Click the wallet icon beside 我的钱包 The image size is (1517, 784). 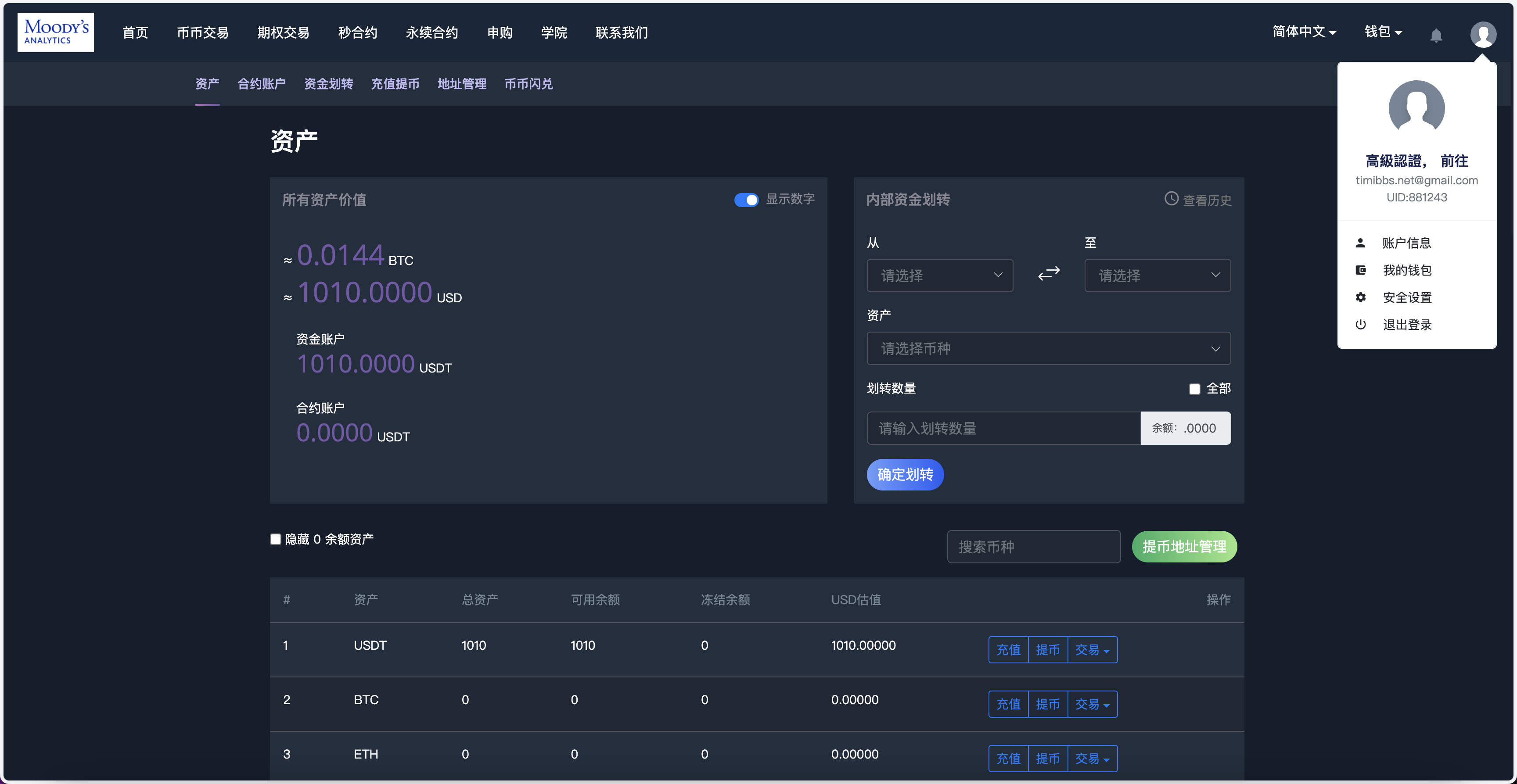[1360, 270]
